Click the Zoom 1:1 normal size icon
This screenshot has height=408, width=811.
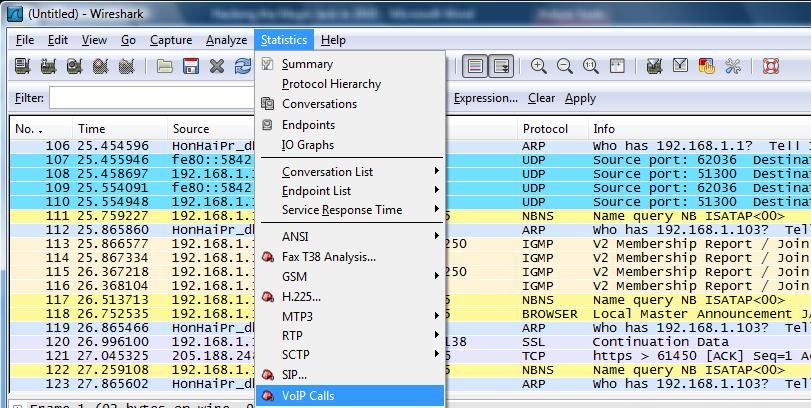(591, 66)
